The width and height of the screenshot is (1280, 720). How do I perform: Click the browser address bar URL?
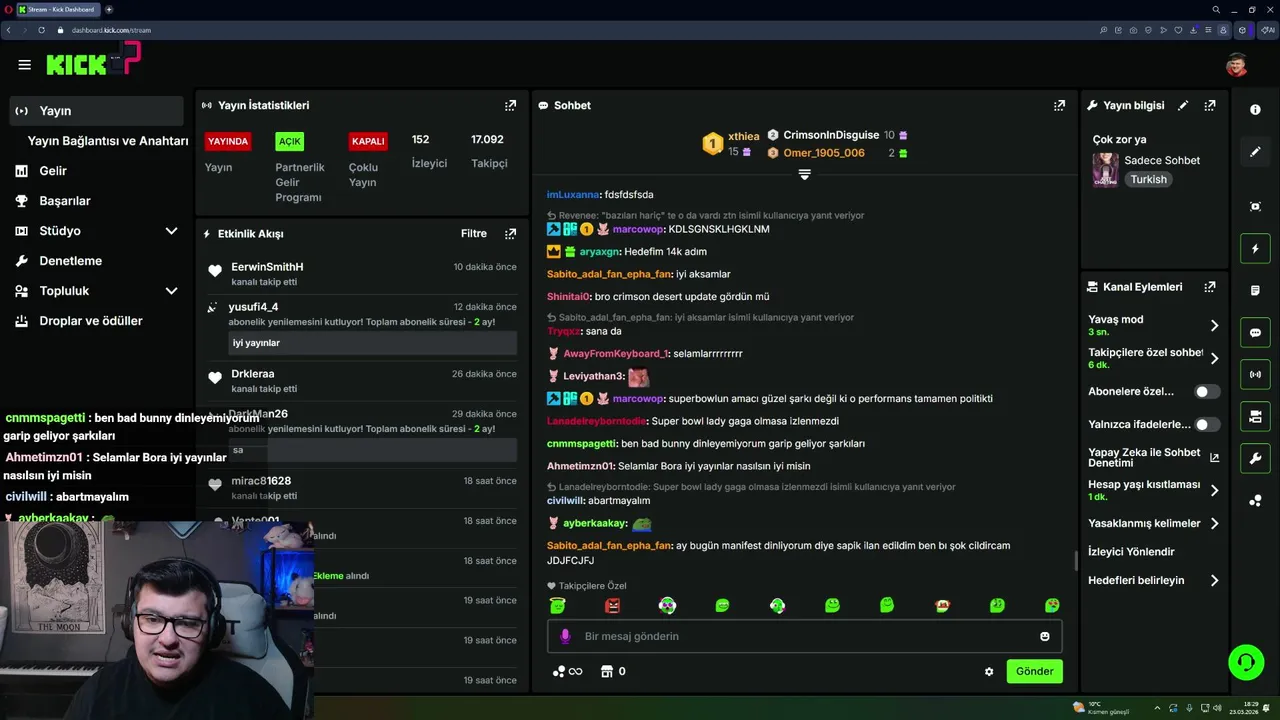coord(111,30)
